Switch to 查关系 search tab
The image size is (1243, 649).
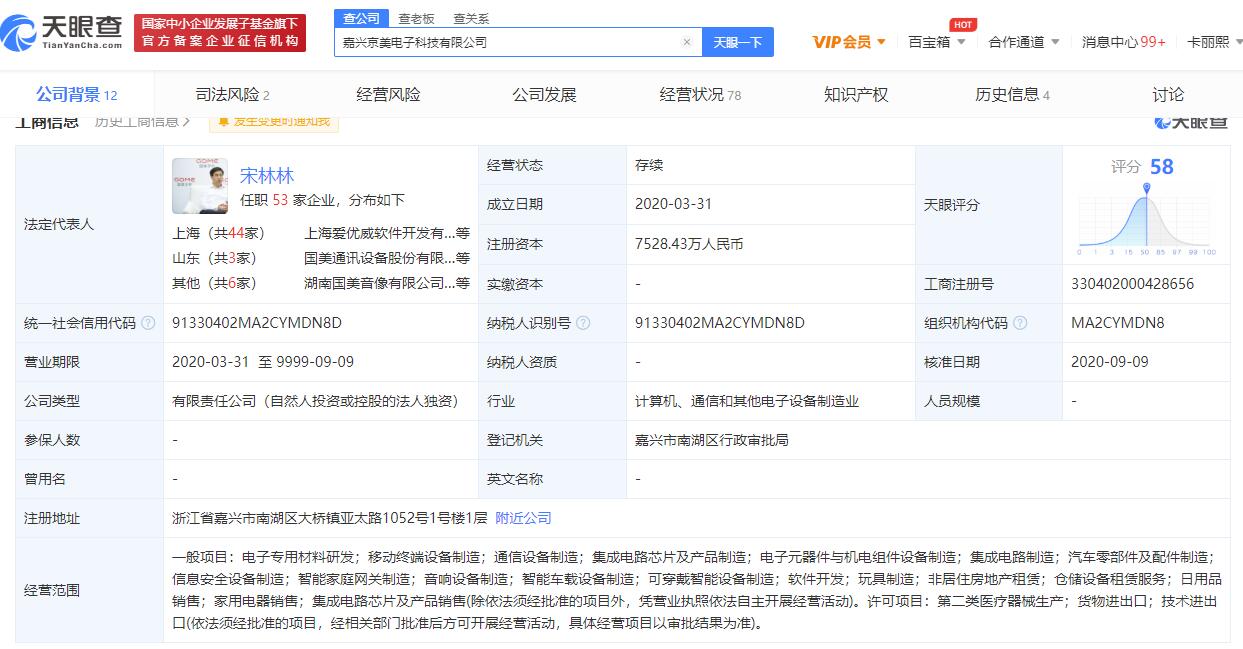[471, 18]
